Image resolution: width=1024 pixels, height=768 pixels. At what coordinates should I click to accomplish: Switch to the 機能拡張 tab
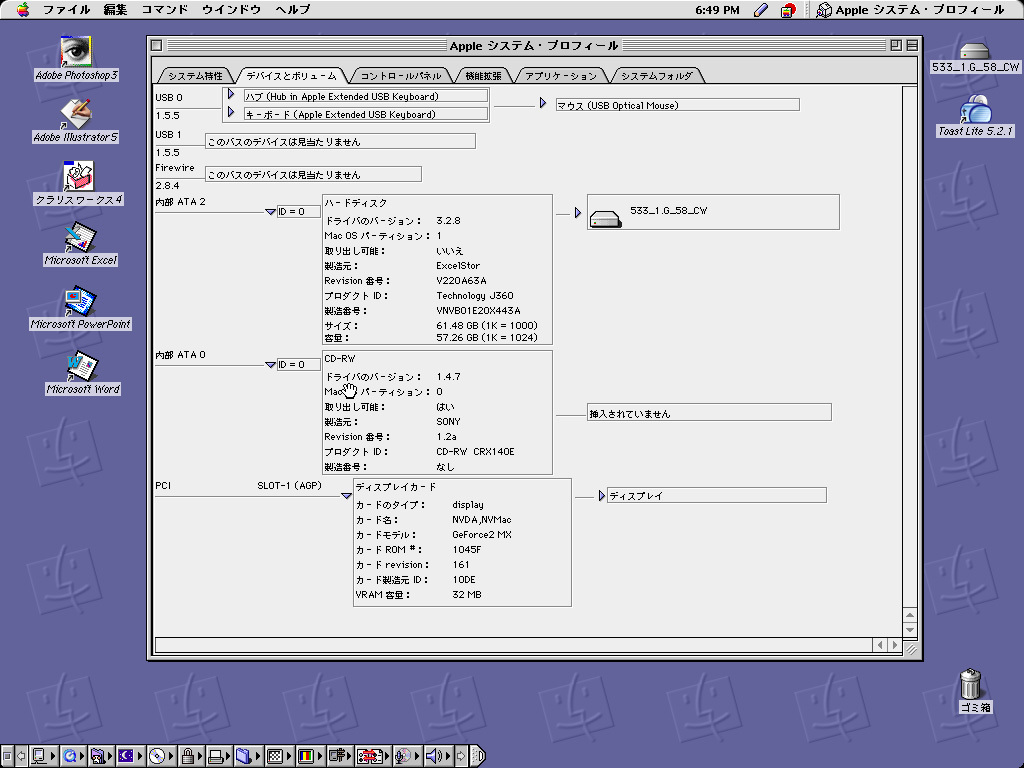pyautogui.click(x=484, y=76)
